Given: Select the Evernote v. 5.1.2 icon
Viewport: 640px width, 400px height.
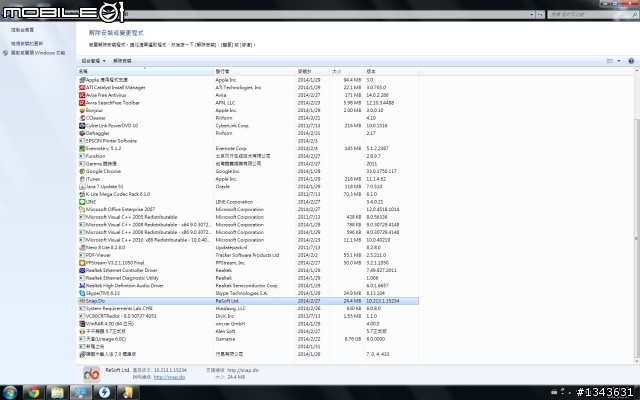Looking at the screenshot, I should (82, 149).
